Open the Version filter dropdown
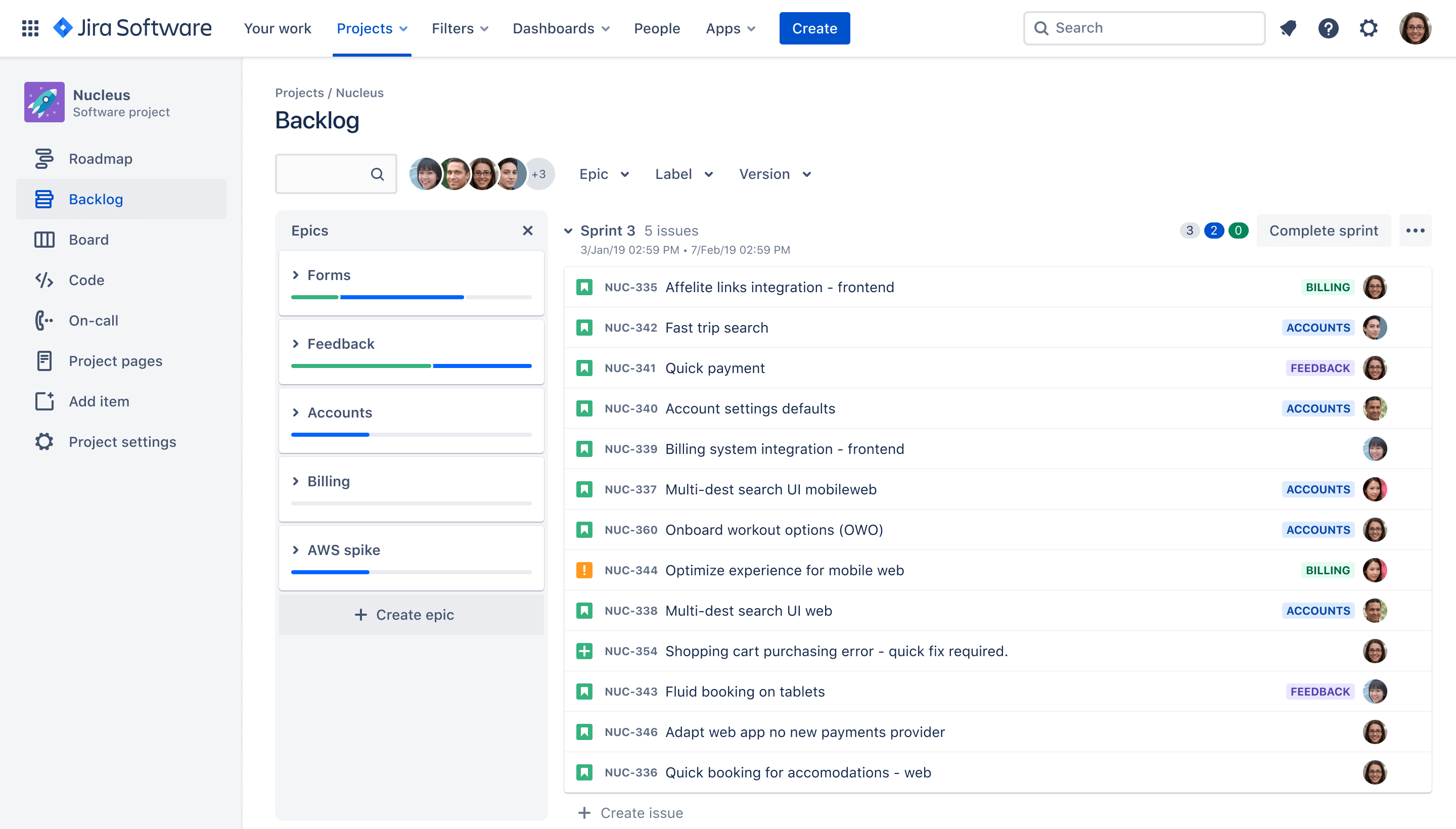1456x829 pixels. click(775, 174)
